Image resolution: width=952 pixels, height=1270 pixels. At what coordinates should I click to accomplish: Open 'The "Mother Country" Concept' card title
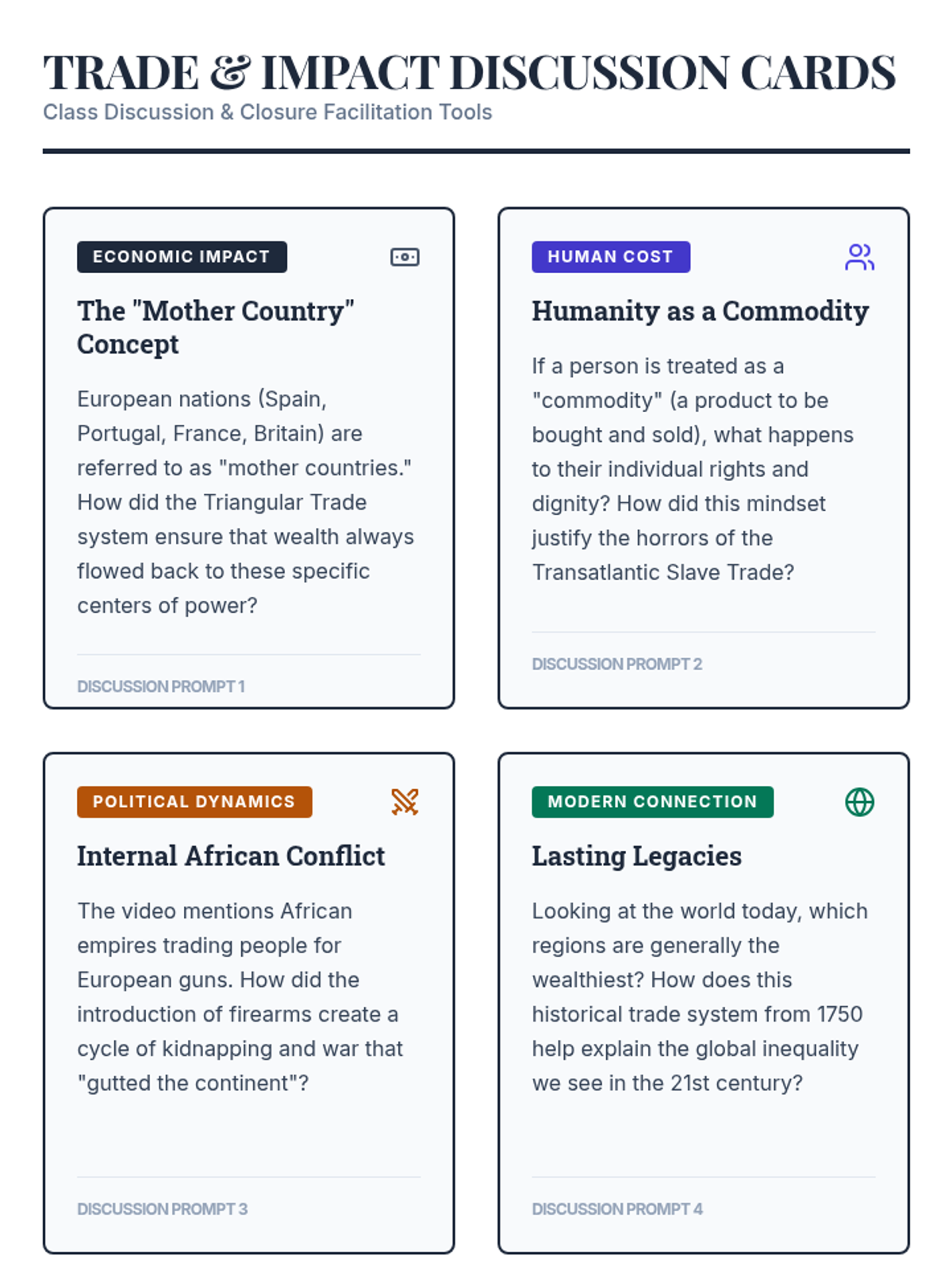215,327
